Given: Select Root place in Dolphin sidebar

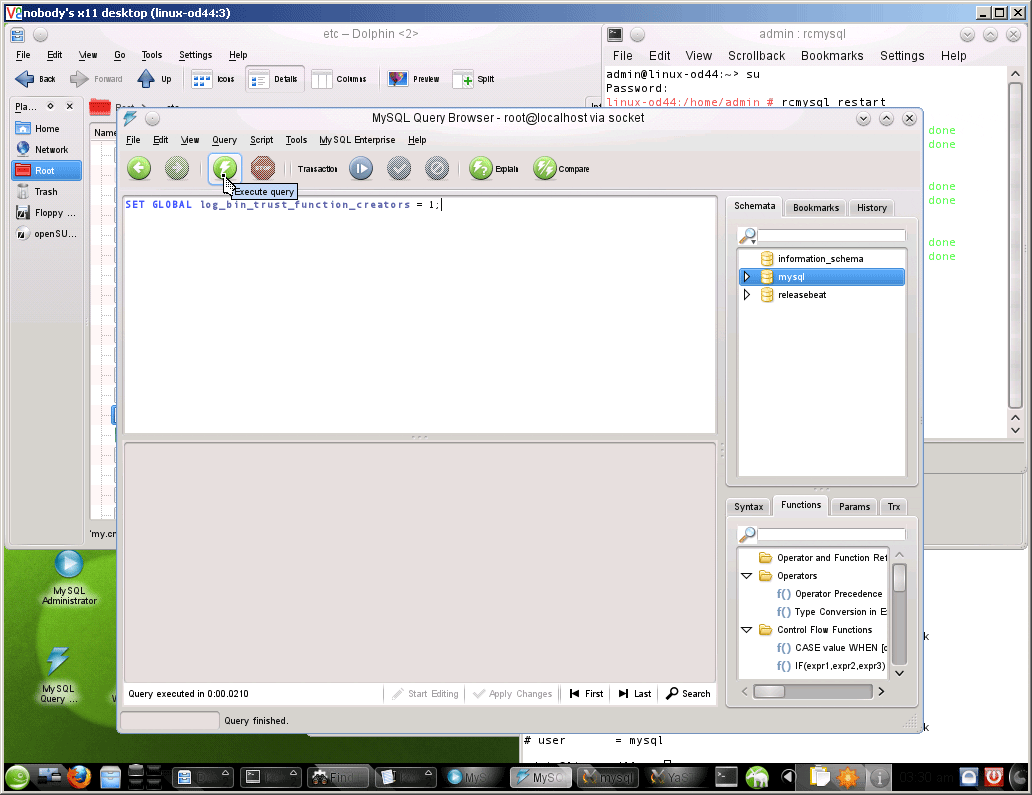Looking at the screenshot, I should 47,170.
